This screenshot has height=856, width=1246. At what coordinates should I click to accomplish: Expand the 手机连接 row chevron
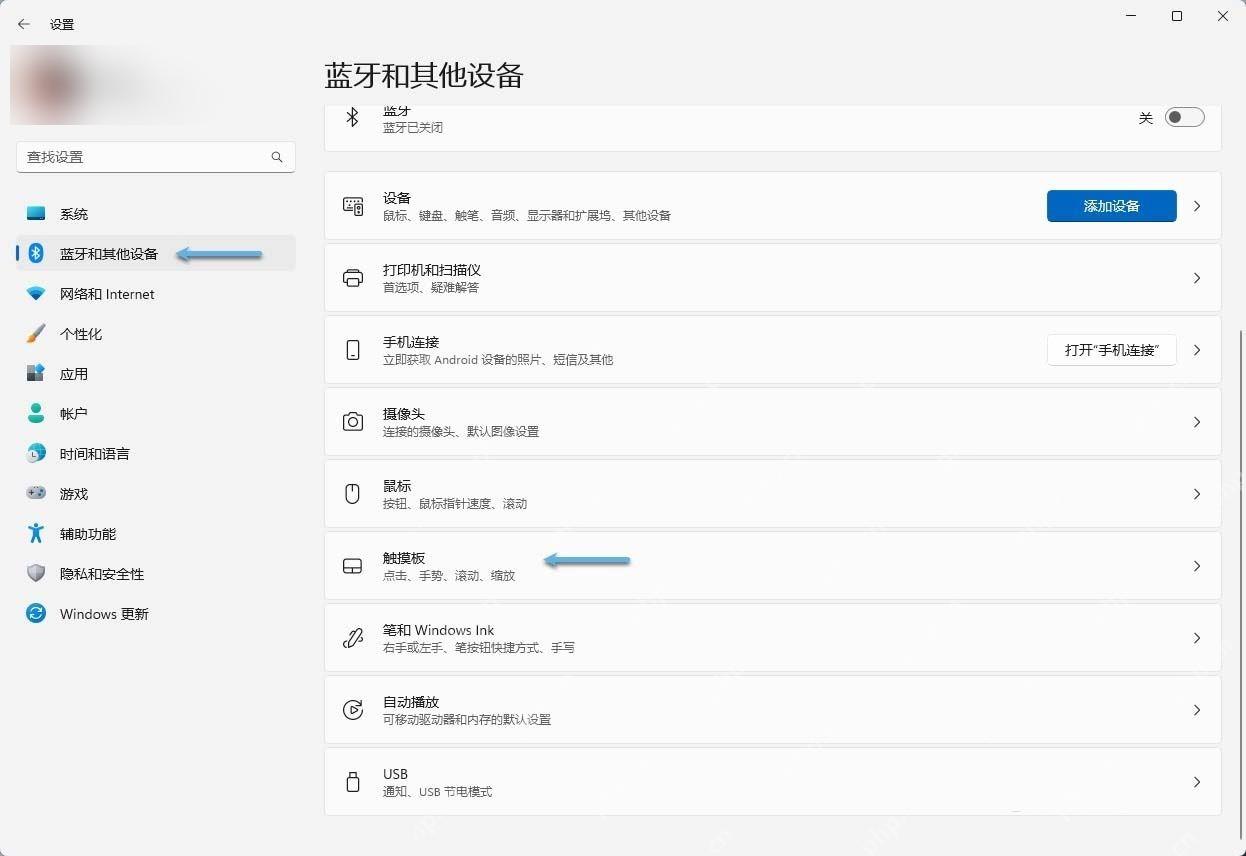click(x=1197, y=350)
